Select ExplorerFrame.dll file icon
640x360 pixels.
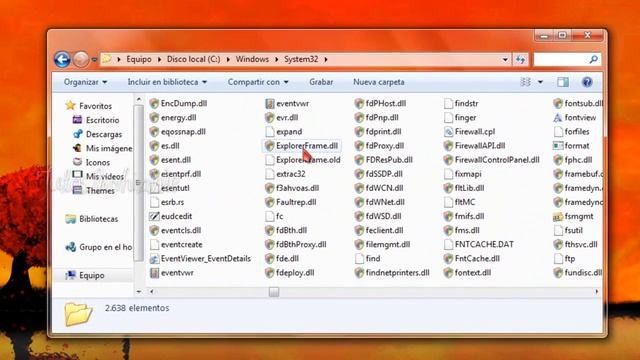click(x=269, y=146)
